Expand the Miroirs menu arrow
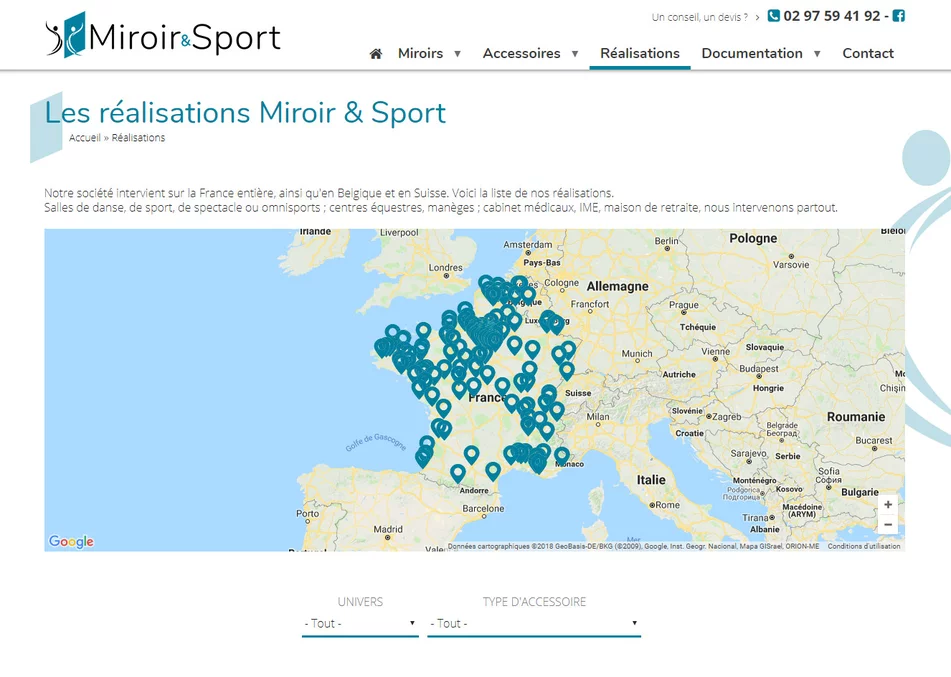951x677 pixels. (458, 54)
